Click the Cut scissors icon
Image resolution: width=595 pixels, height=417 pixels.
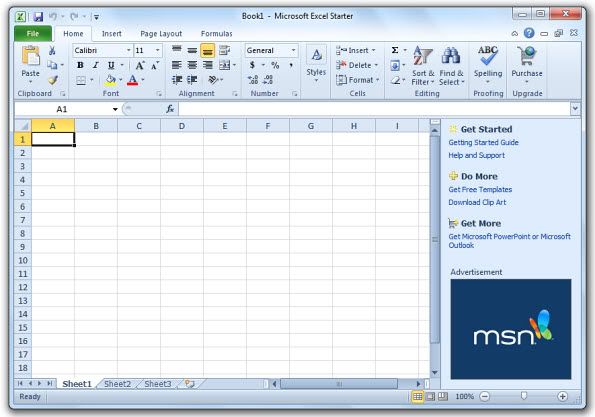(x=52, y=50)
